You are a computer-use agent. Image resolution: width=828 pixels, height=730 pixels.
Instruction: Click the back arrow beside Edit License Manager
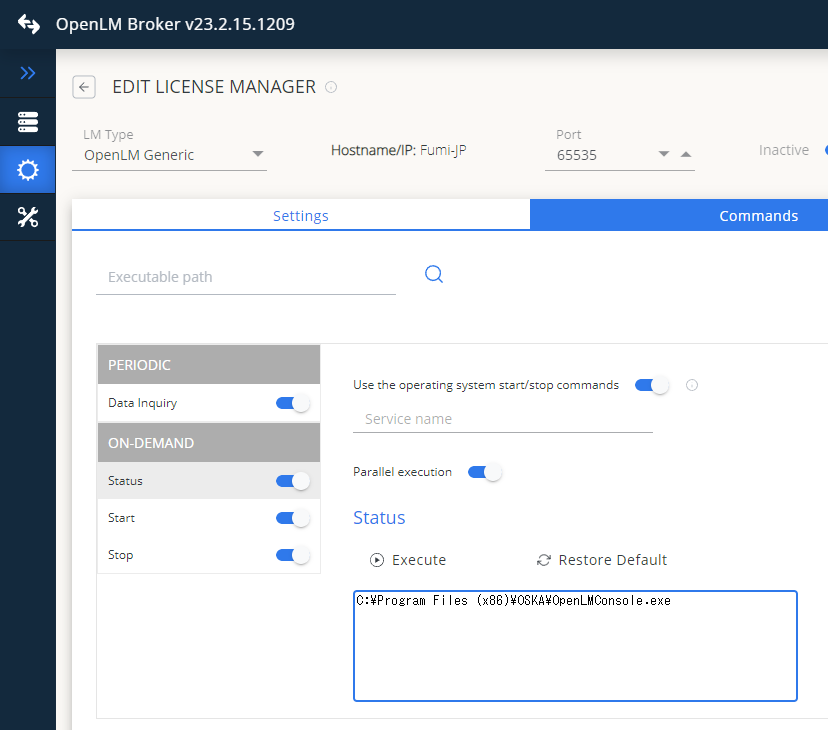pyautogui.click(x=84, y=87)
